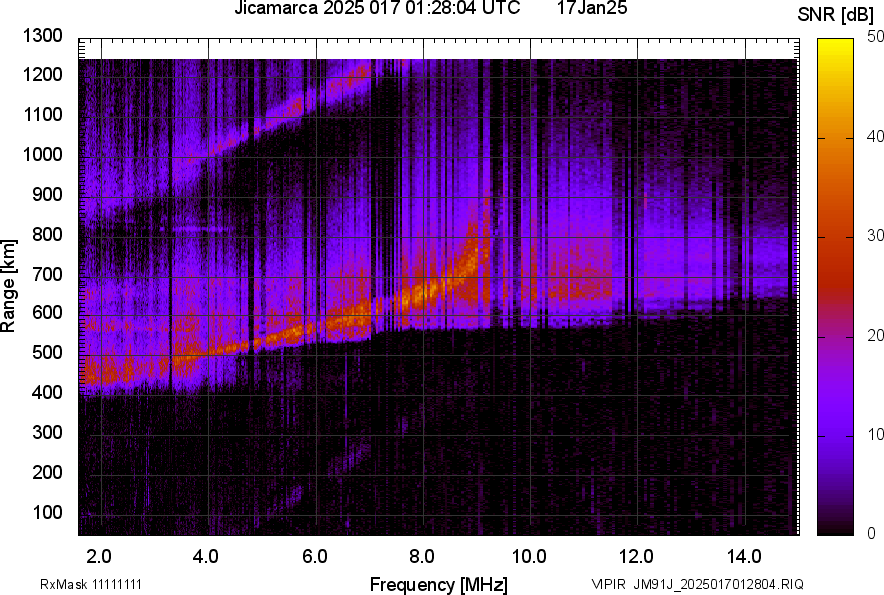The height and width of the screenshot is (595, 884).
Task: Click the 30 tick label on the colorbar
Action: (876, 235)
